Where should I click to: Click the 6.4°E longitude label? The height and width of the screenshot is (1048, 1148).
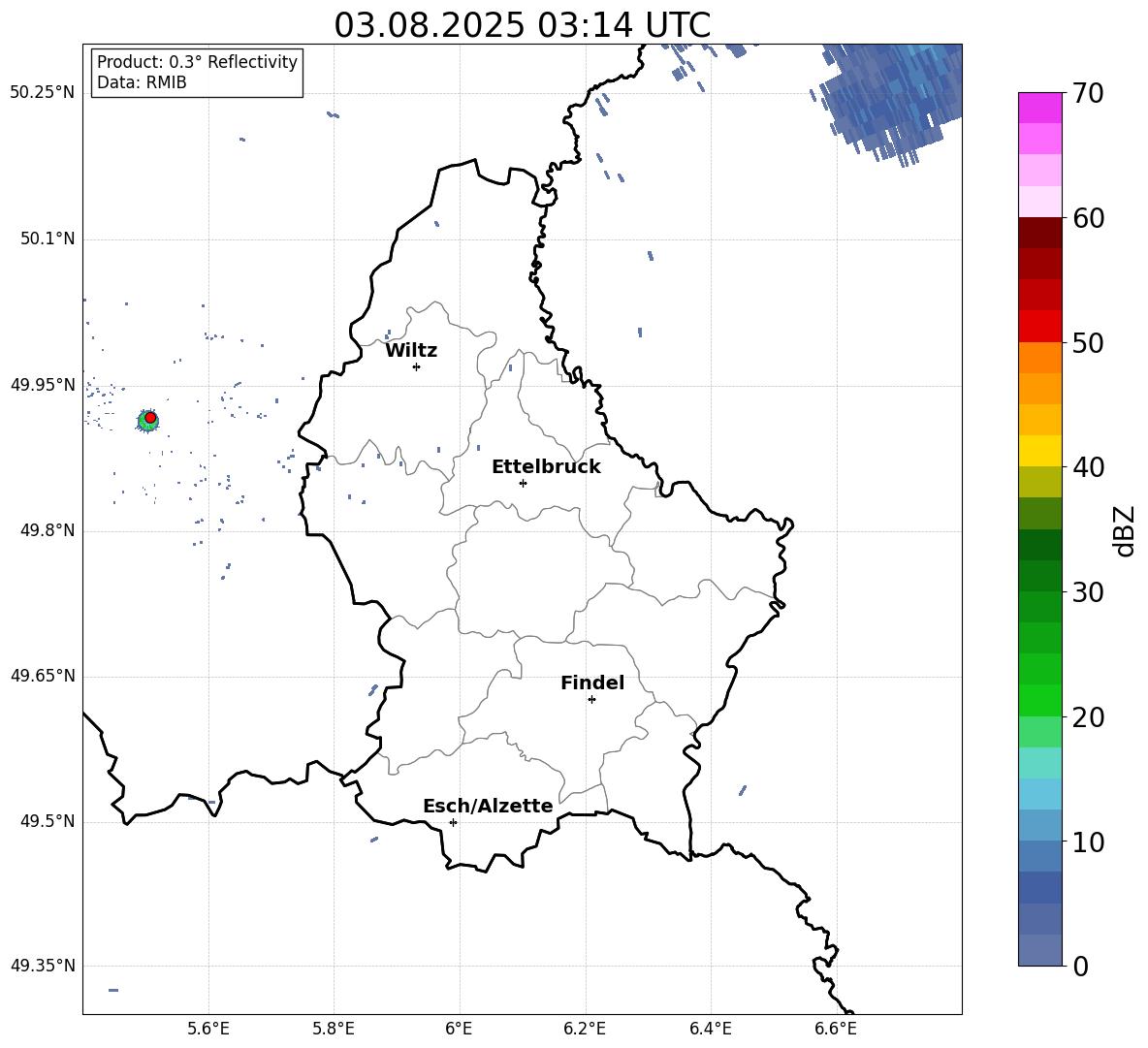click(710, 1029)
